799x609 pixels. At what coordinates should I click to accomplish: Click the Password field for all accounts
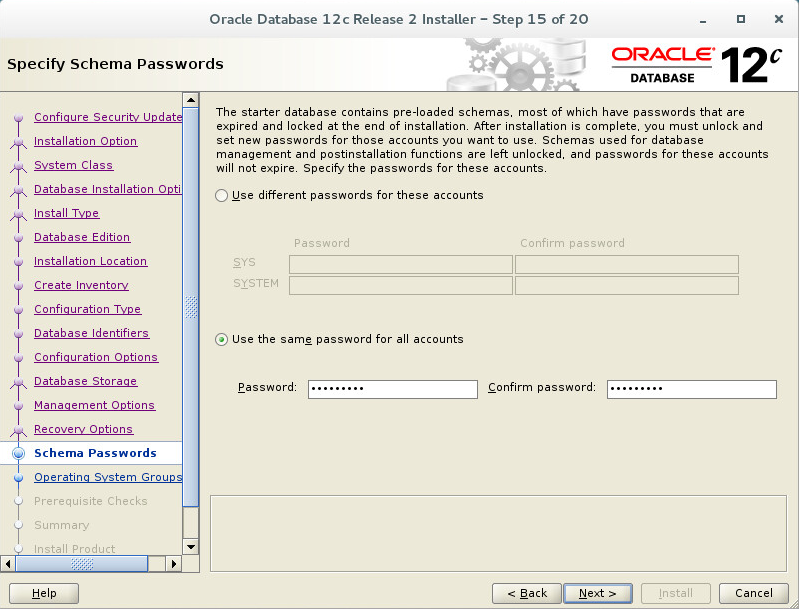(392, 389)
